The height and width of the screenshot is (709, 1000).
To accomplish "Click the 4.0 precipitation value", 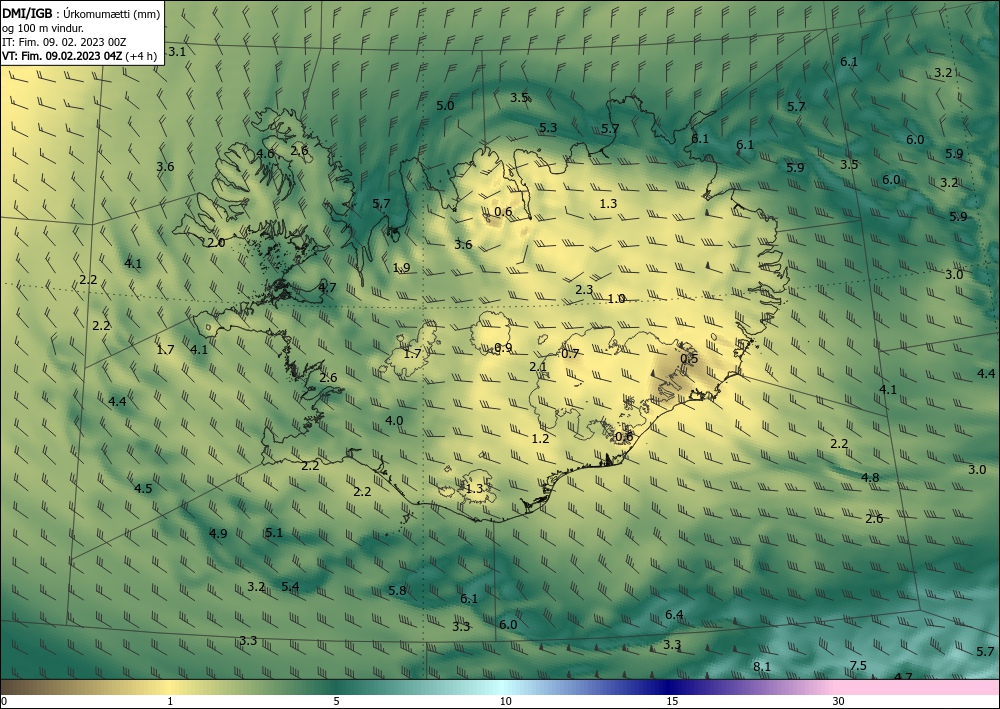I will [394, 420].
